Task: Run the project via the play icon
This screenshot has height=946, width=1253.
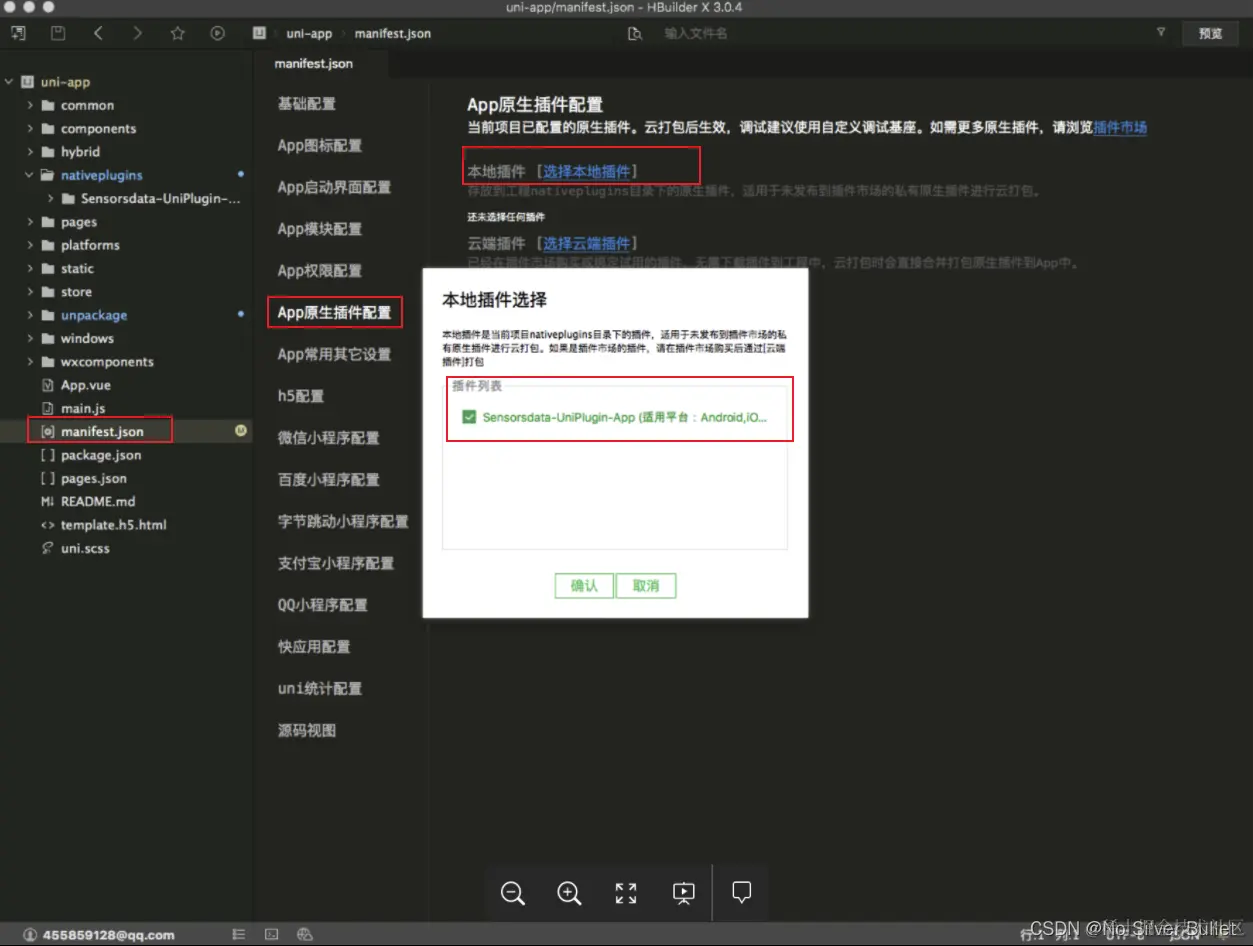Action: click(x=218, y=33)
